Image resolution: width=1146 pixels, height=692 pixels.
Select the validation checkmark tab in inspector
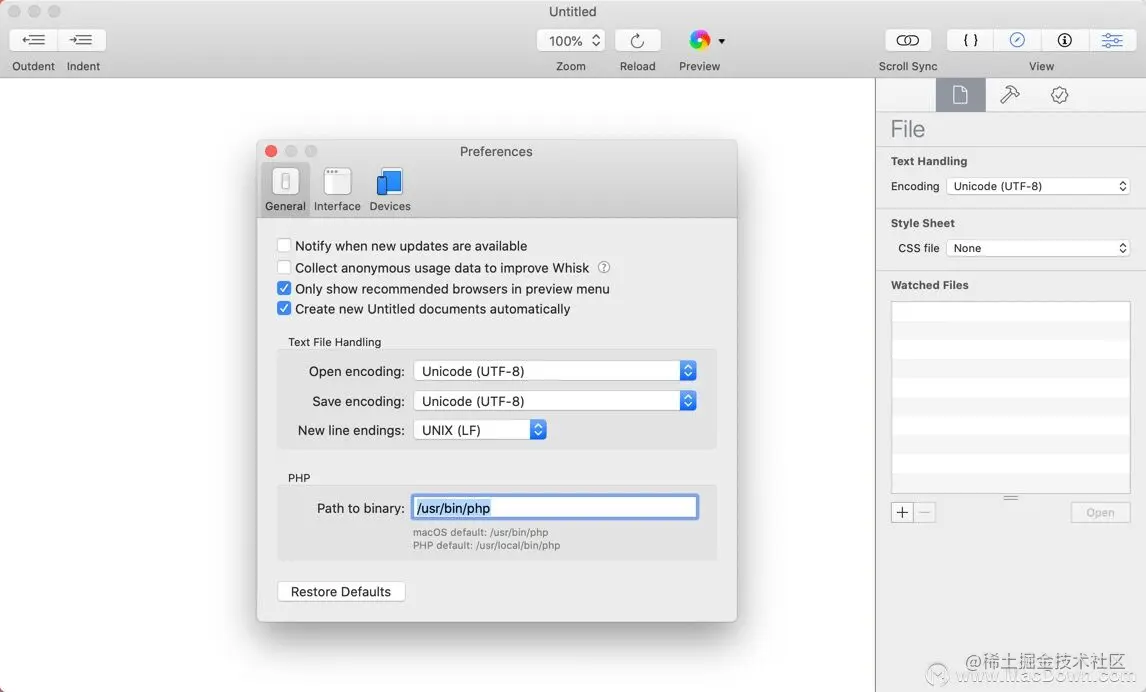tap(1059, 95)
